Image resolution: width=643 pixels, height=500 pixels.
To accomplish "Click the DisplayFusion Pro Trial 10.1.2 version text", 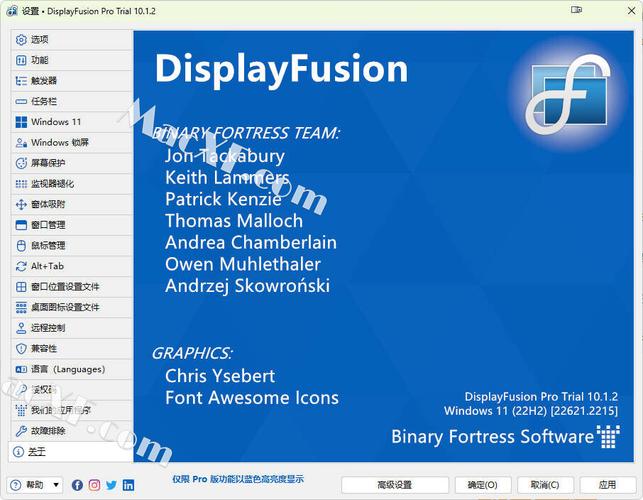I will coord(541,397).
